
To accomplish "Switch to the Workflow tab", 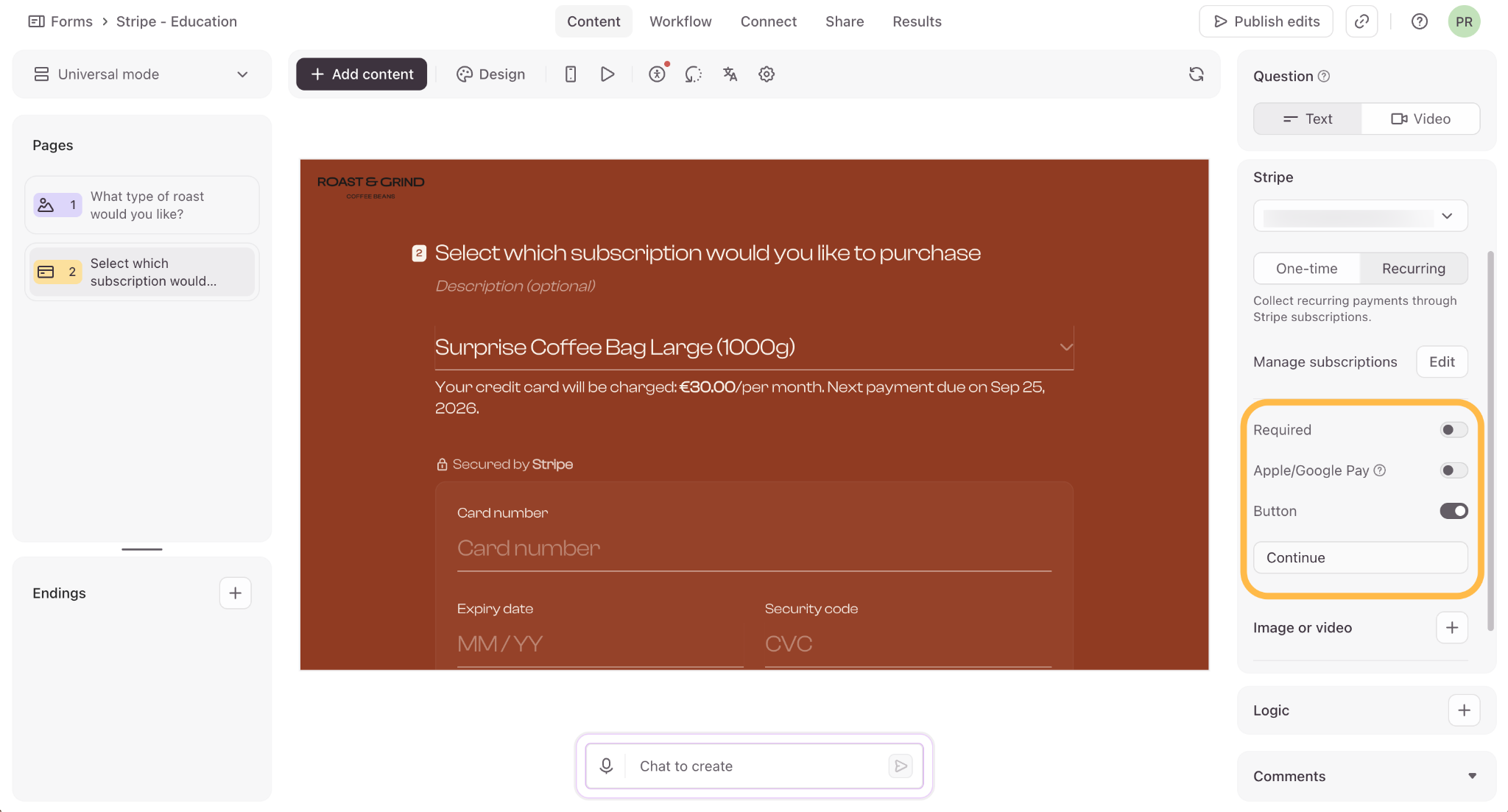I will 680,21.
